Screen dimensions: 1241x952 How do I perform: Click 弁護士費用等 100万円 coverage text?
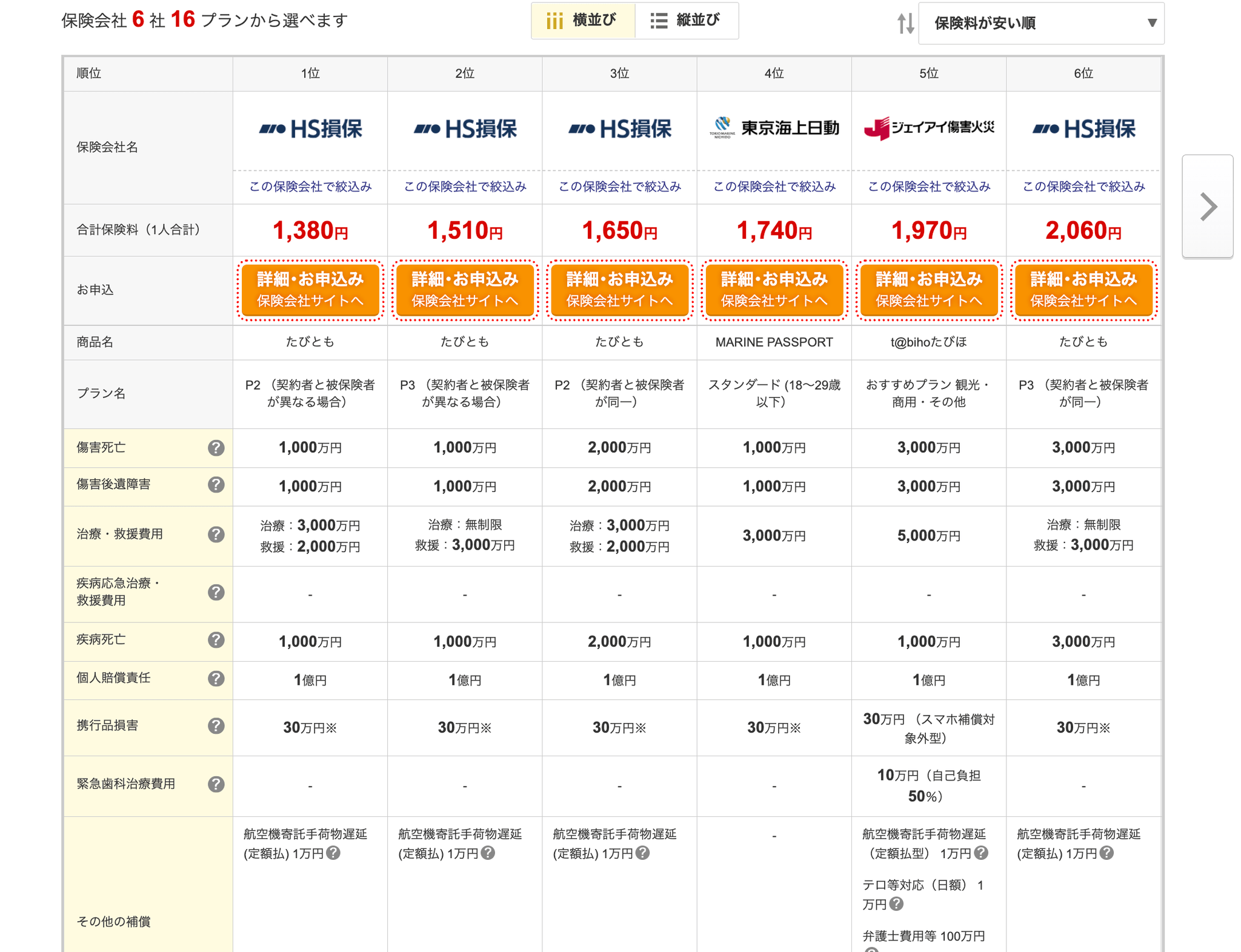(923, 936)
